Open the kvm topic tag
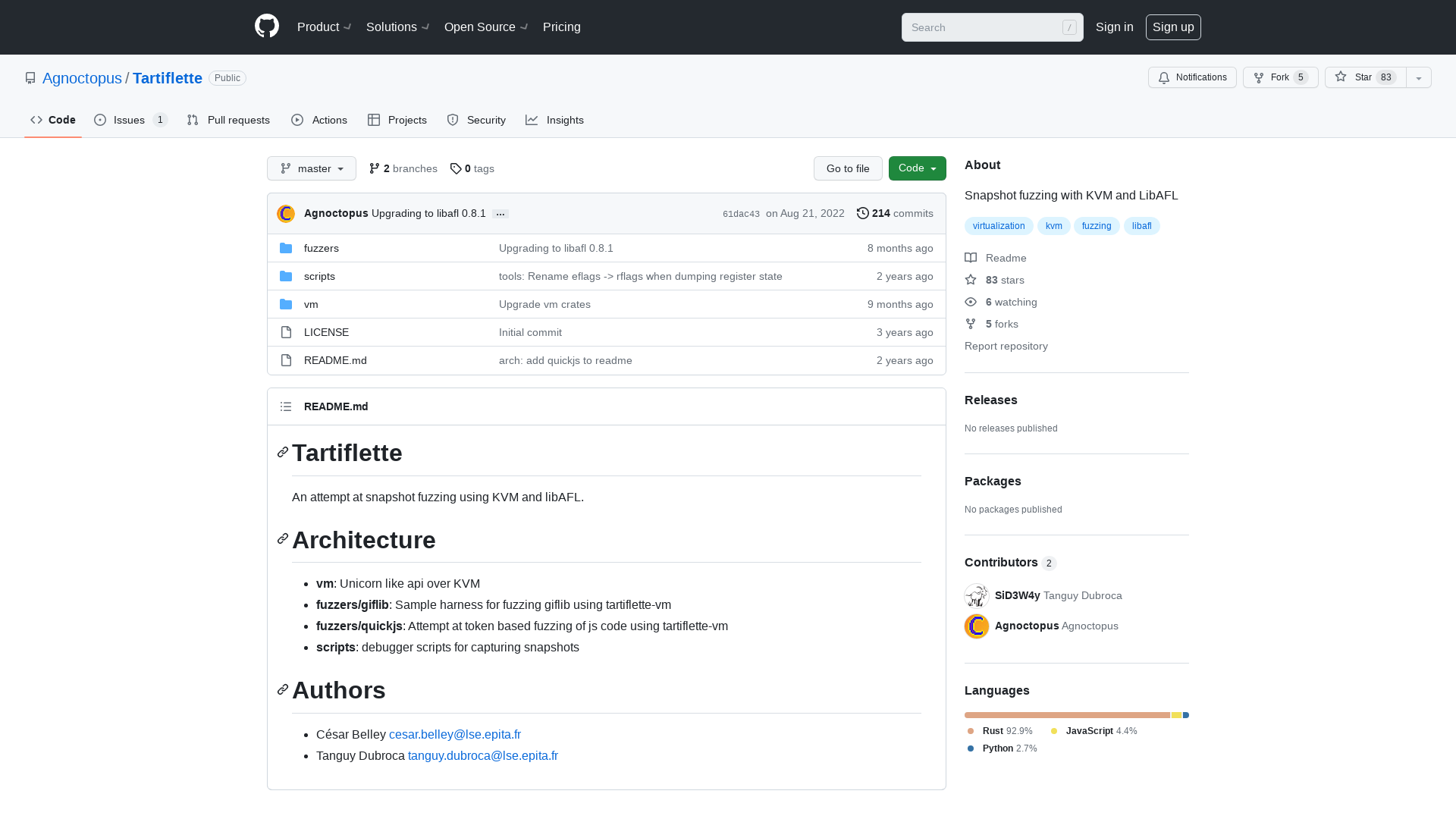The width and height of the screenshot is (1456, 819). point(1054,226)
